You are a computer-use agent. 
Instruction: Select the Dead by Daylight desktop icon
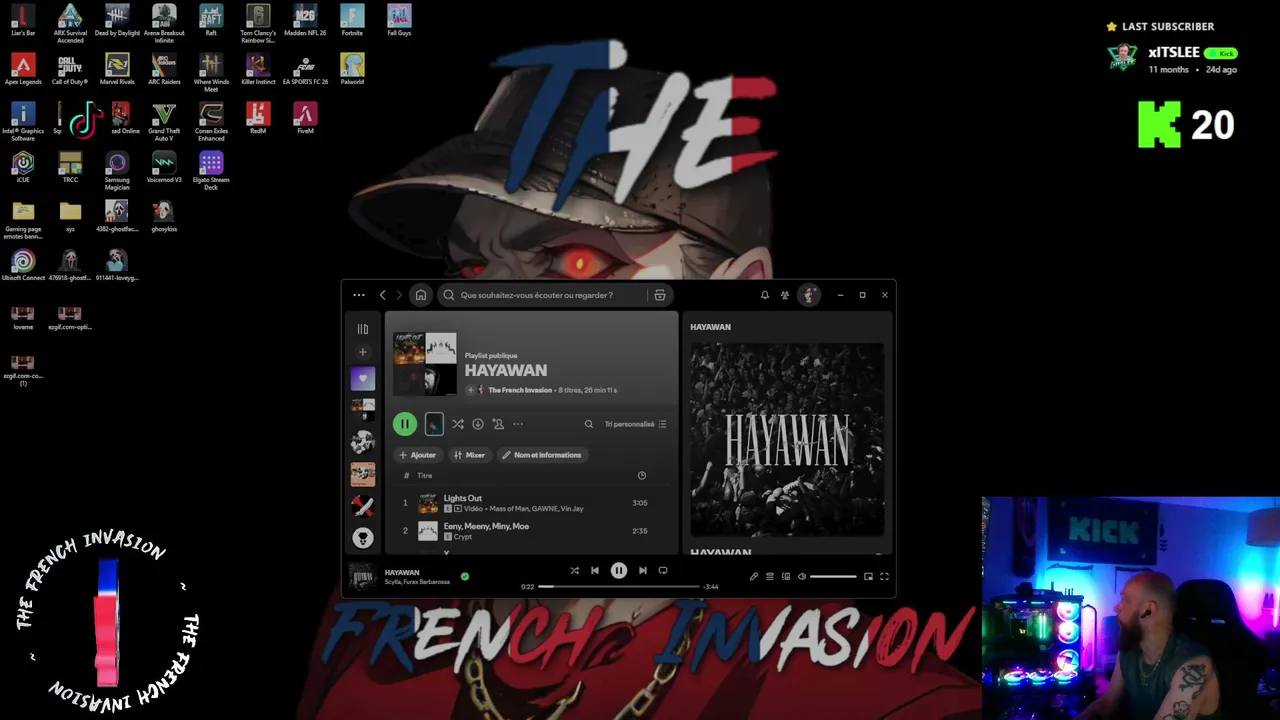coord(117,20)
